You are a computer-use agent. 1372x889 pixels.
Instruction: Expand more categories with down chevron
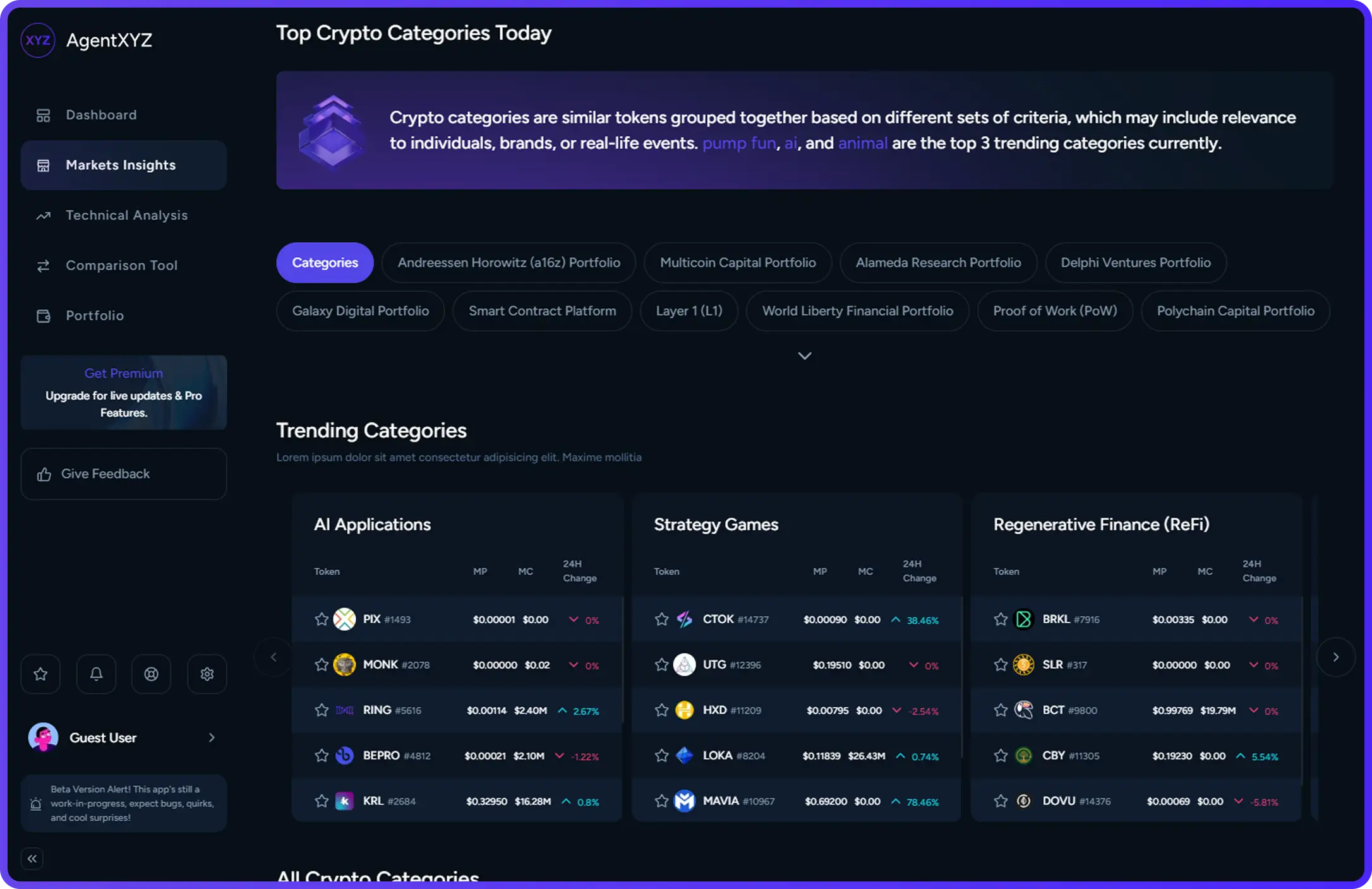pyautogui.click(x=804, y=356)
